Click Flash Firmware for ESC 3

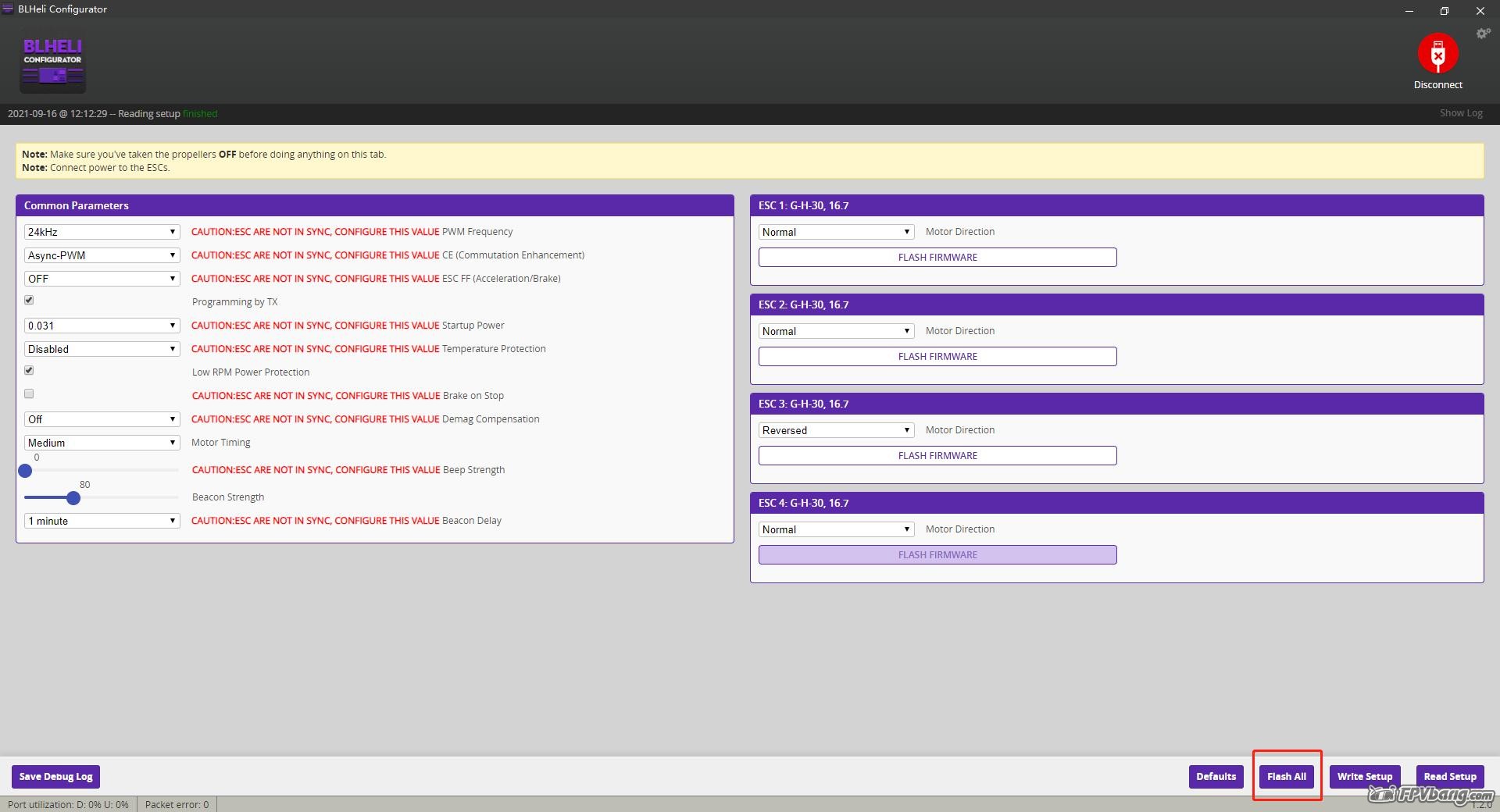tap(937, 455)
